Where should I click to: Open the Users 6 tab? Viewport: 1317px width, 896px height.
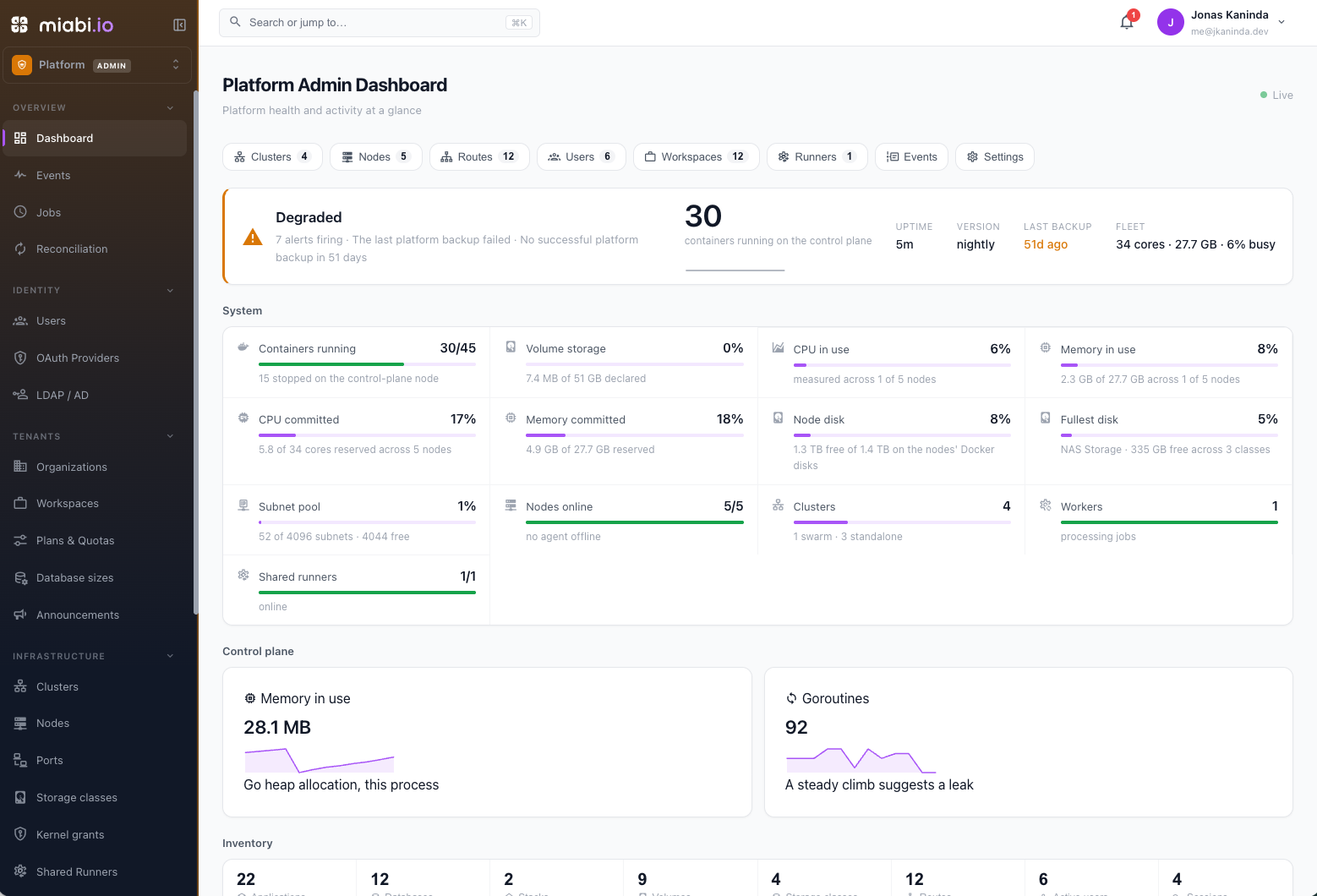[x=582, y=156]
